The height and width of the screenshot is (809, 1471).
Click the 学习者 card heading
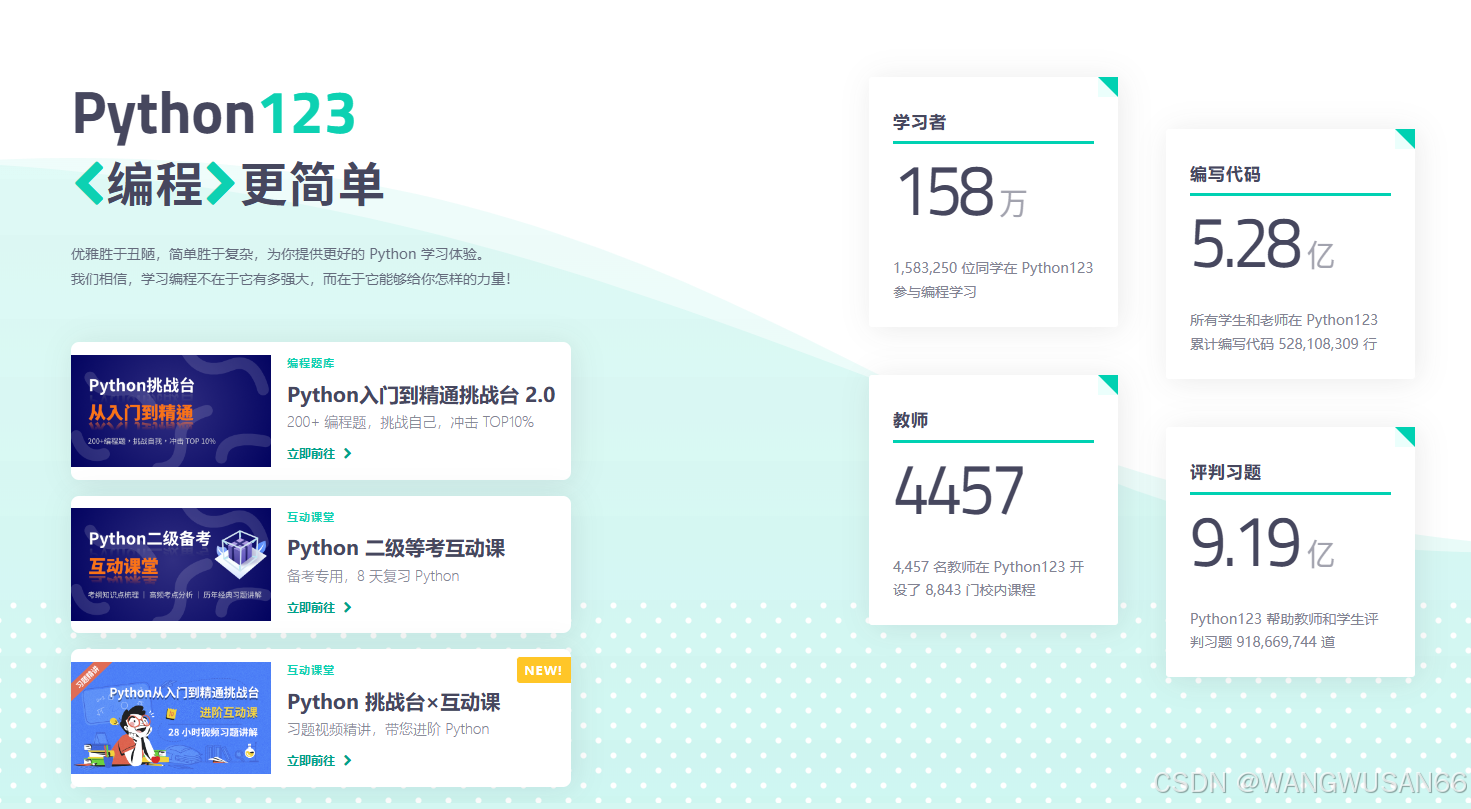point(919,122)
